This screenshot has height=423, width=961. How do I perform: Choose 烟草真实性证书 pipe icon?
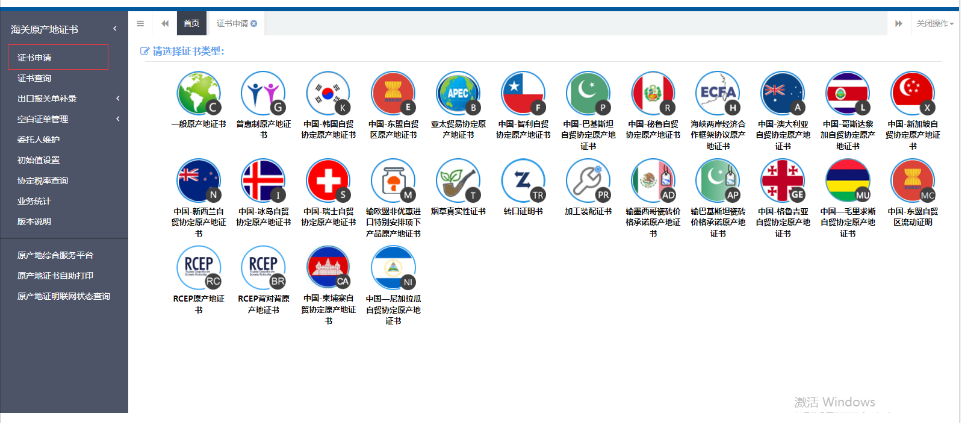[458, 180]
